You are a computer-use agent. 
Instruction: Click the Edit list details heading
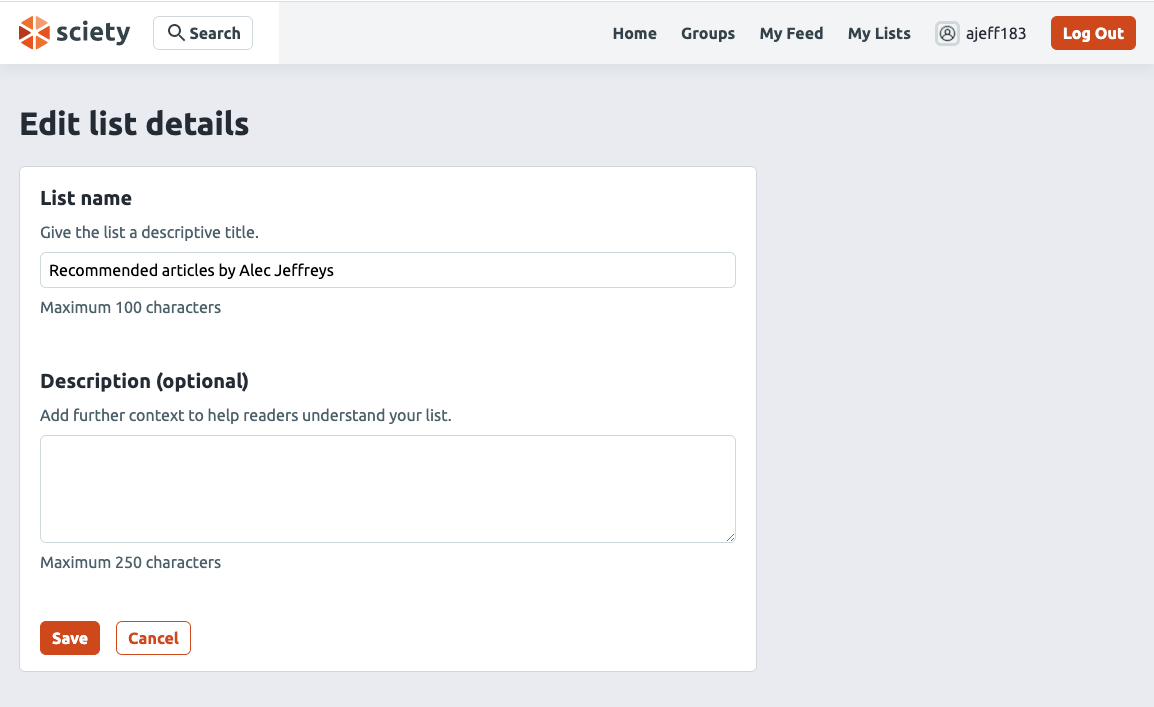tap(134, 123)
